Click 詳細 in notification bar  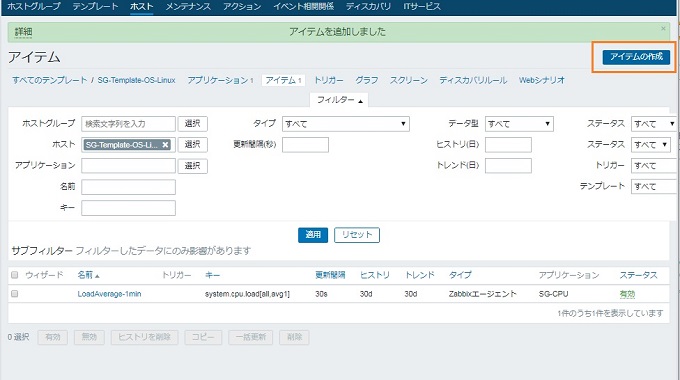pos(23,32)
